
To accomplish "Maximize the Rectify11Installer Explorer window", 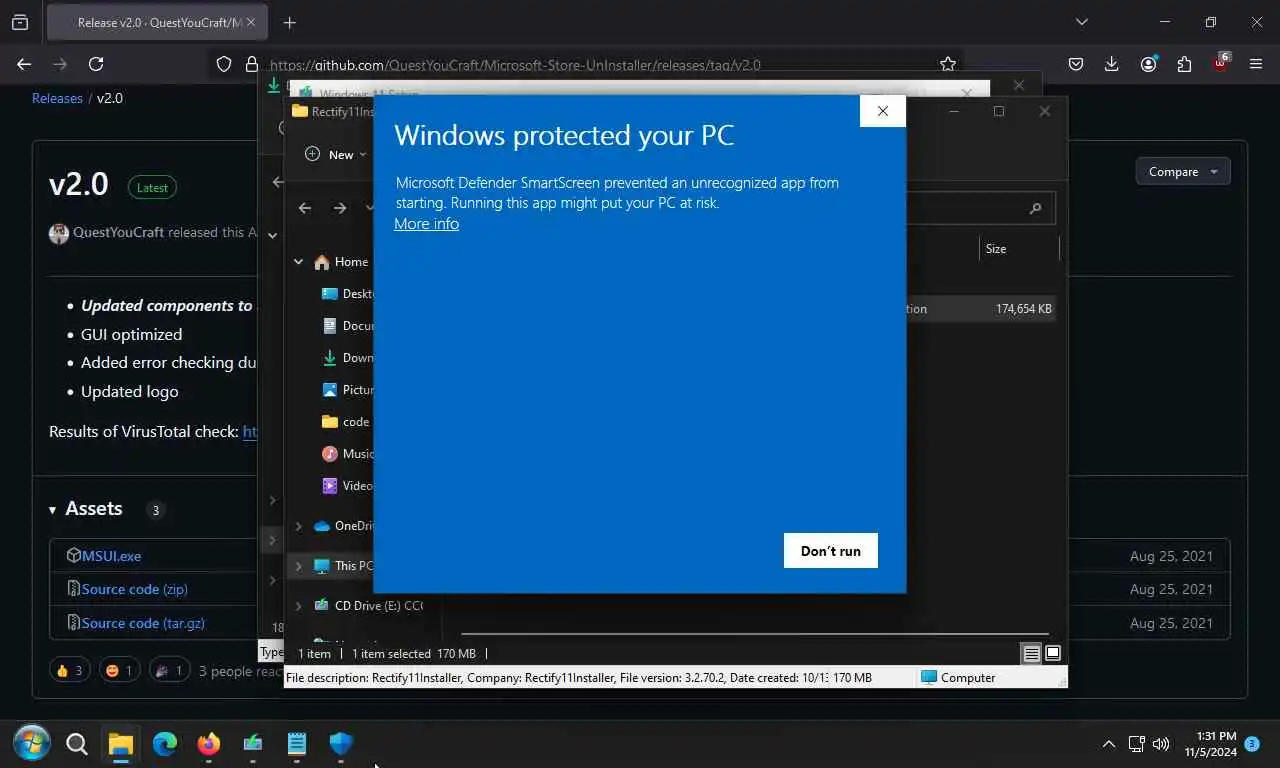I will coord(998,111).
